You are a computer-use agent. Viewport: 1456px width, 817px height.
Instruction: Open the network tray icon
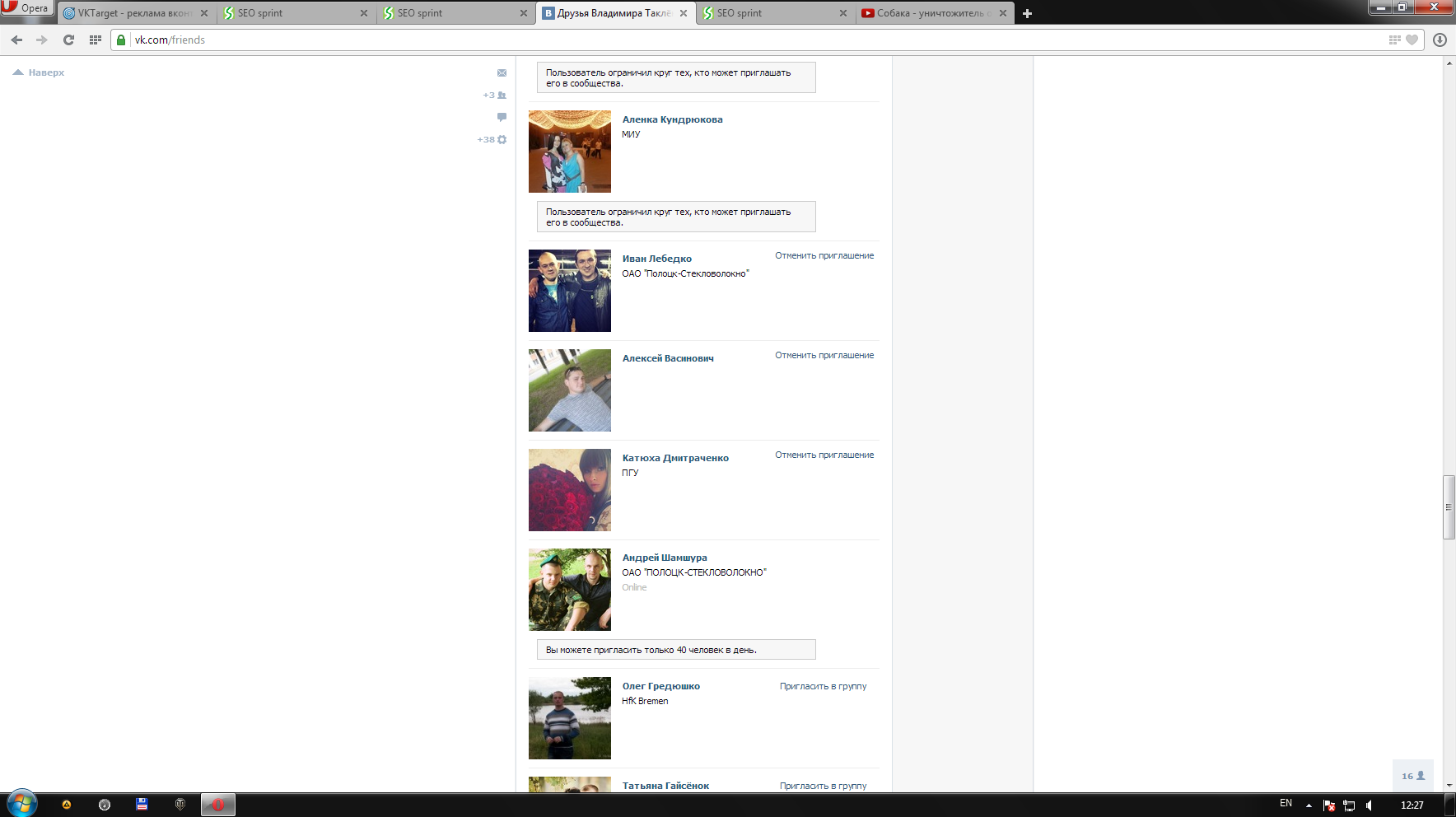[1349, 805]
